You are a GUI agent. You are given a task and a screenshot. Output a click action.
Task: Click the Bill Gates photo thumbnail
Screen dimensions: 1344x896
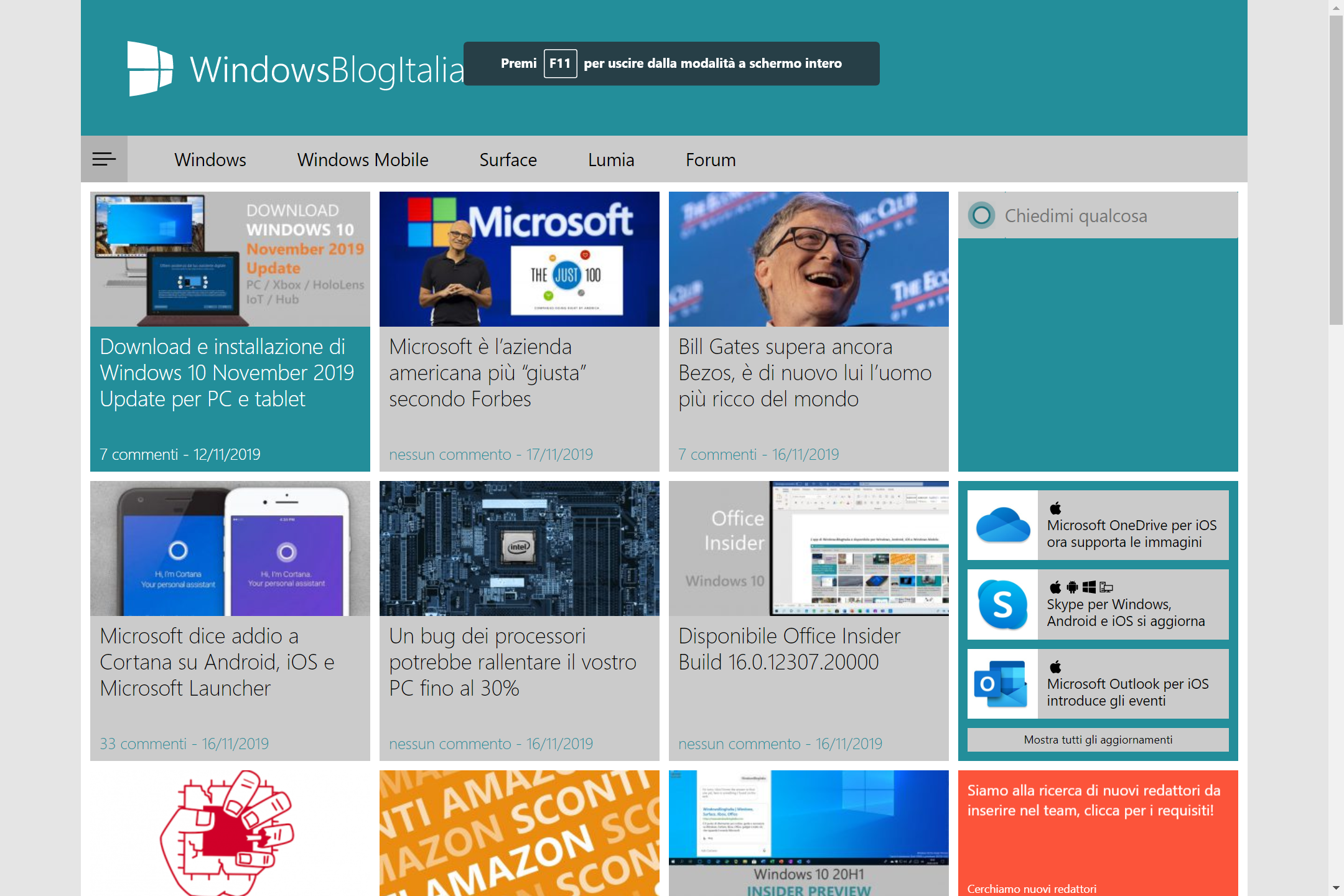coord(809,259)
